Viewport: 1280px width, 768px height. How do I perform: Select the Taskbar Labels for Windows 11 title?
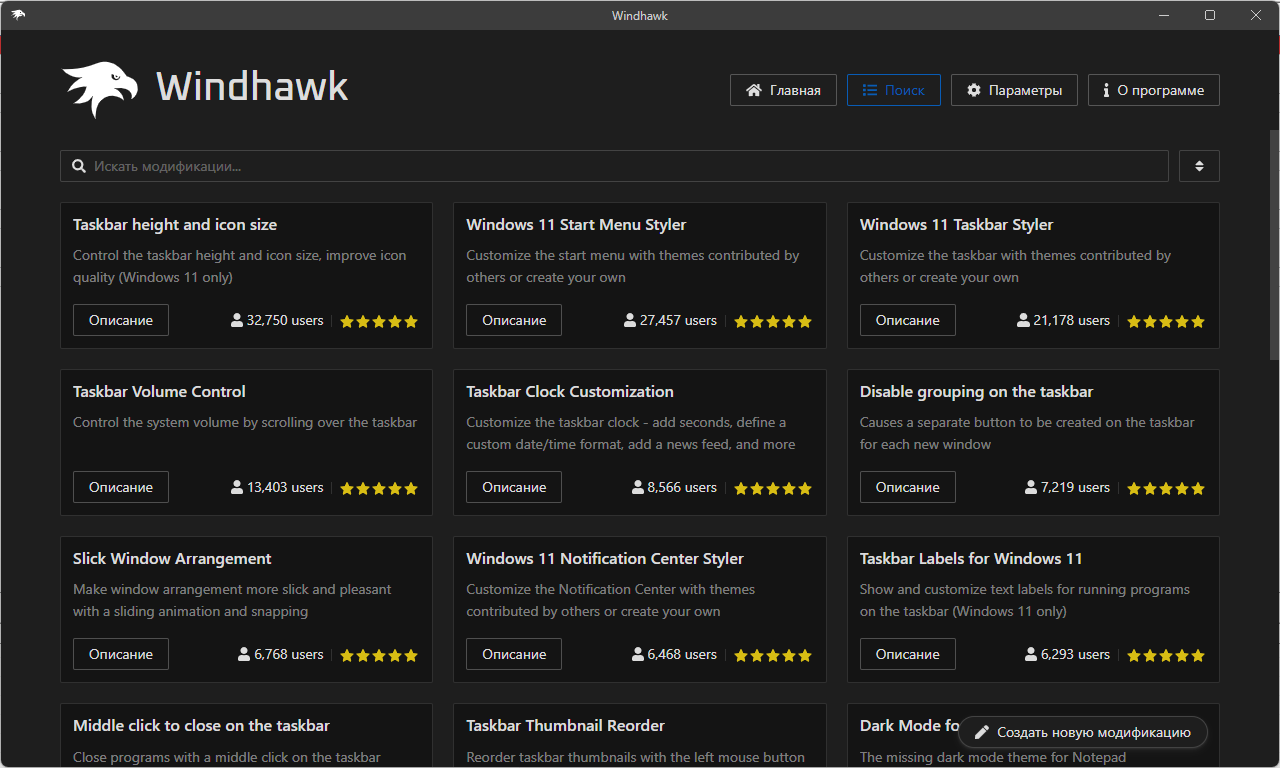tap(971, 559)
